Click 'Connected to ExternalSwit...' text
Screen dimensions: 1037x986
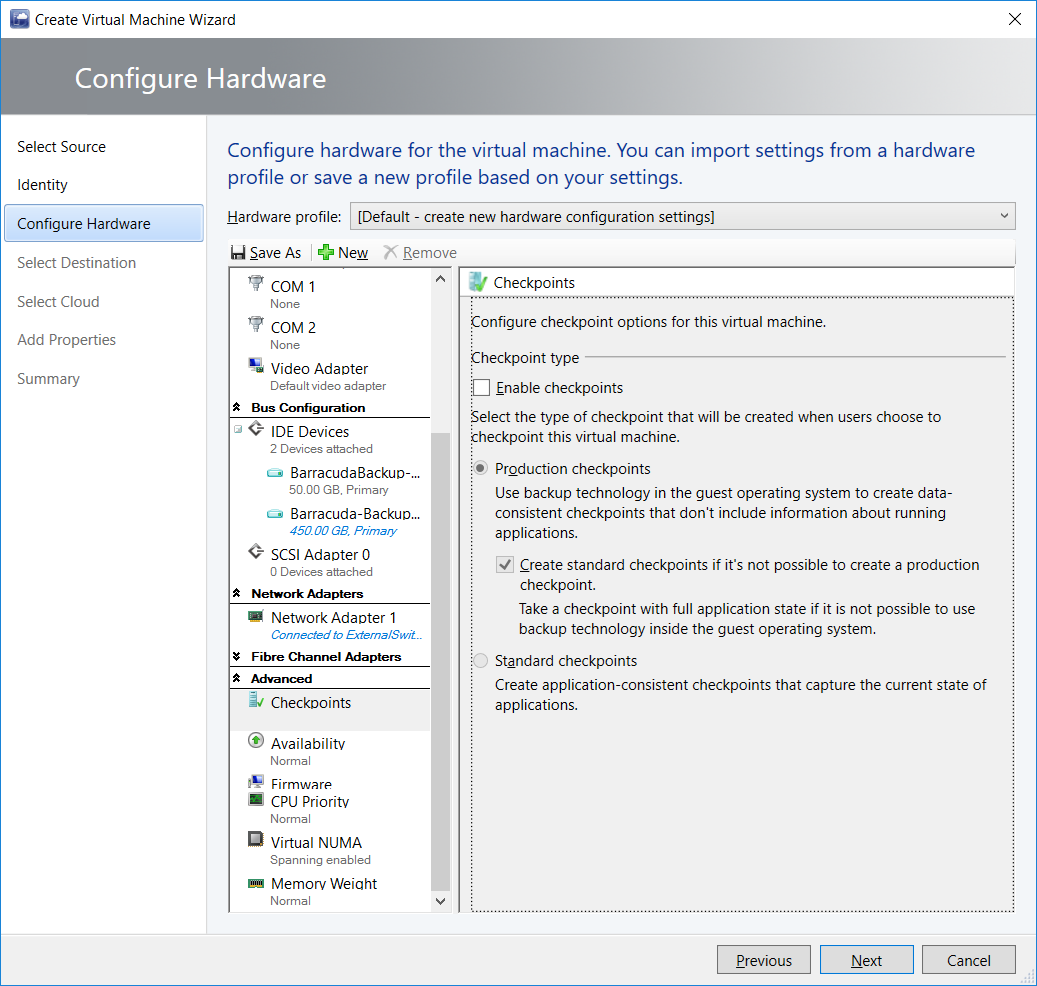(x=347, y=635)
